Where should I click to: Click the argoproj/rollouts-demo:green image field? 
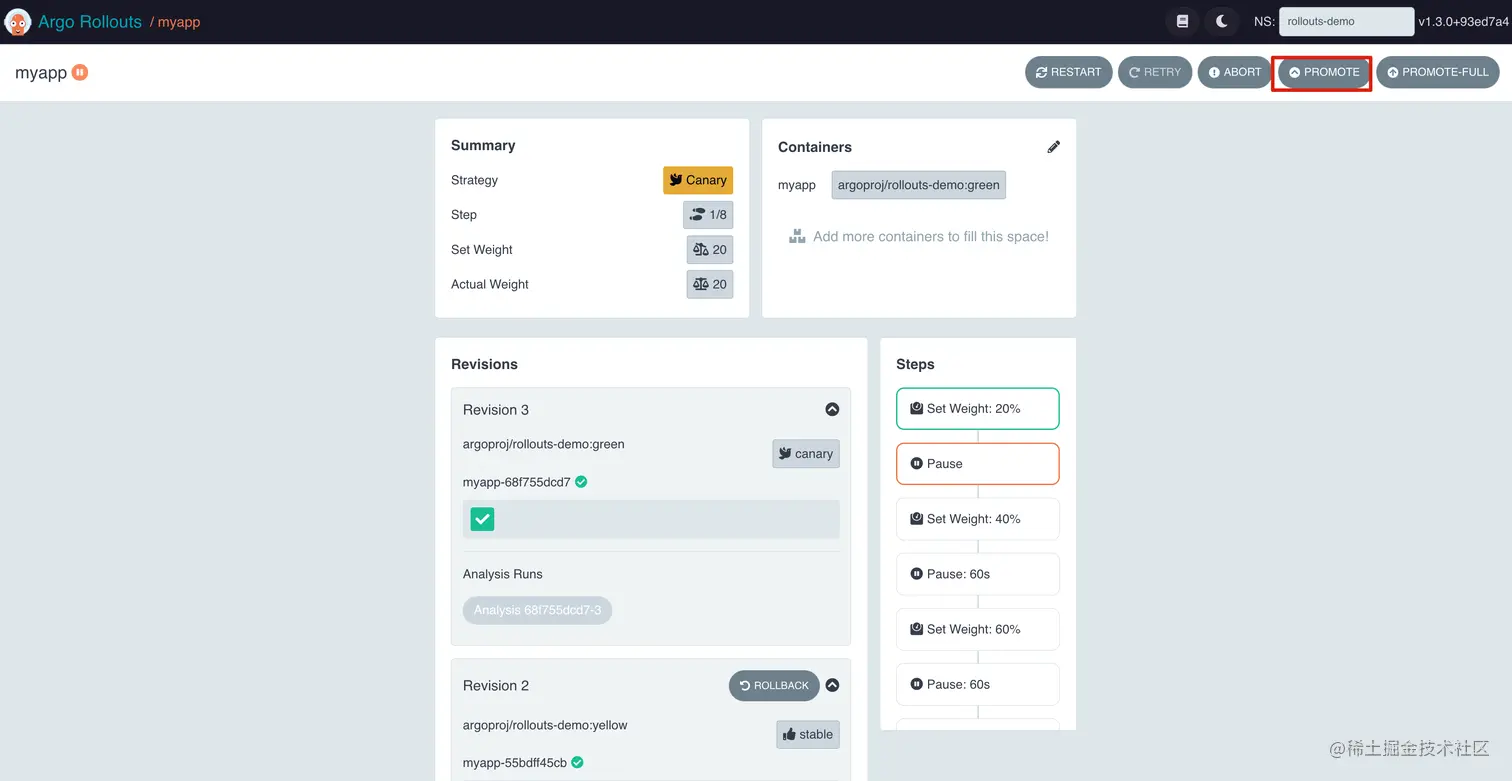point(918,185)
